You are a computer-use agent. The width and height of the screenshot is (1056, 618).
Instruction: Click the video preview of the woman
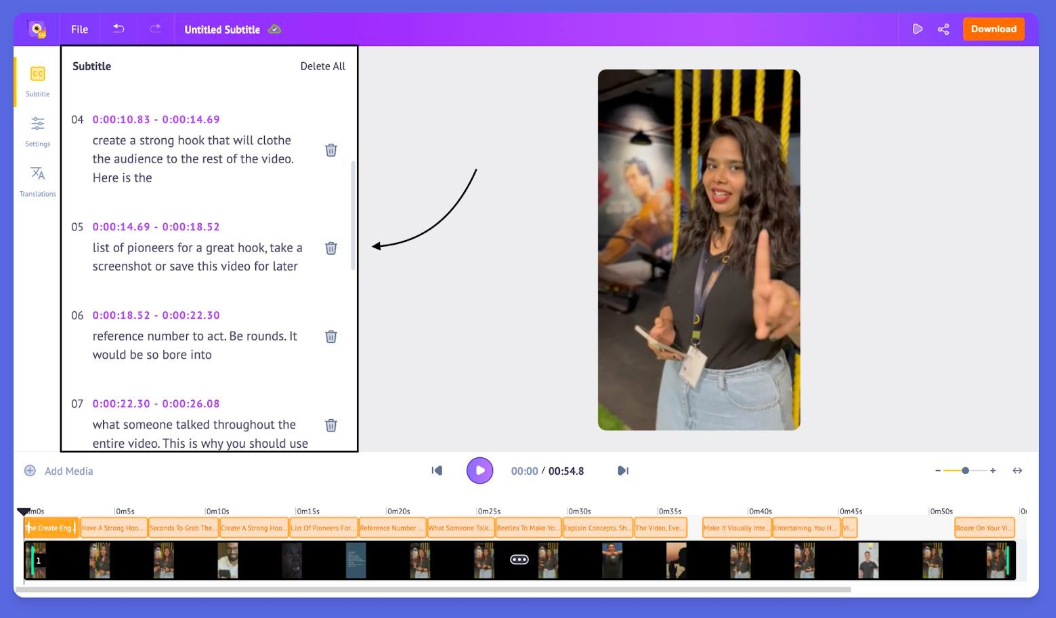699,250
